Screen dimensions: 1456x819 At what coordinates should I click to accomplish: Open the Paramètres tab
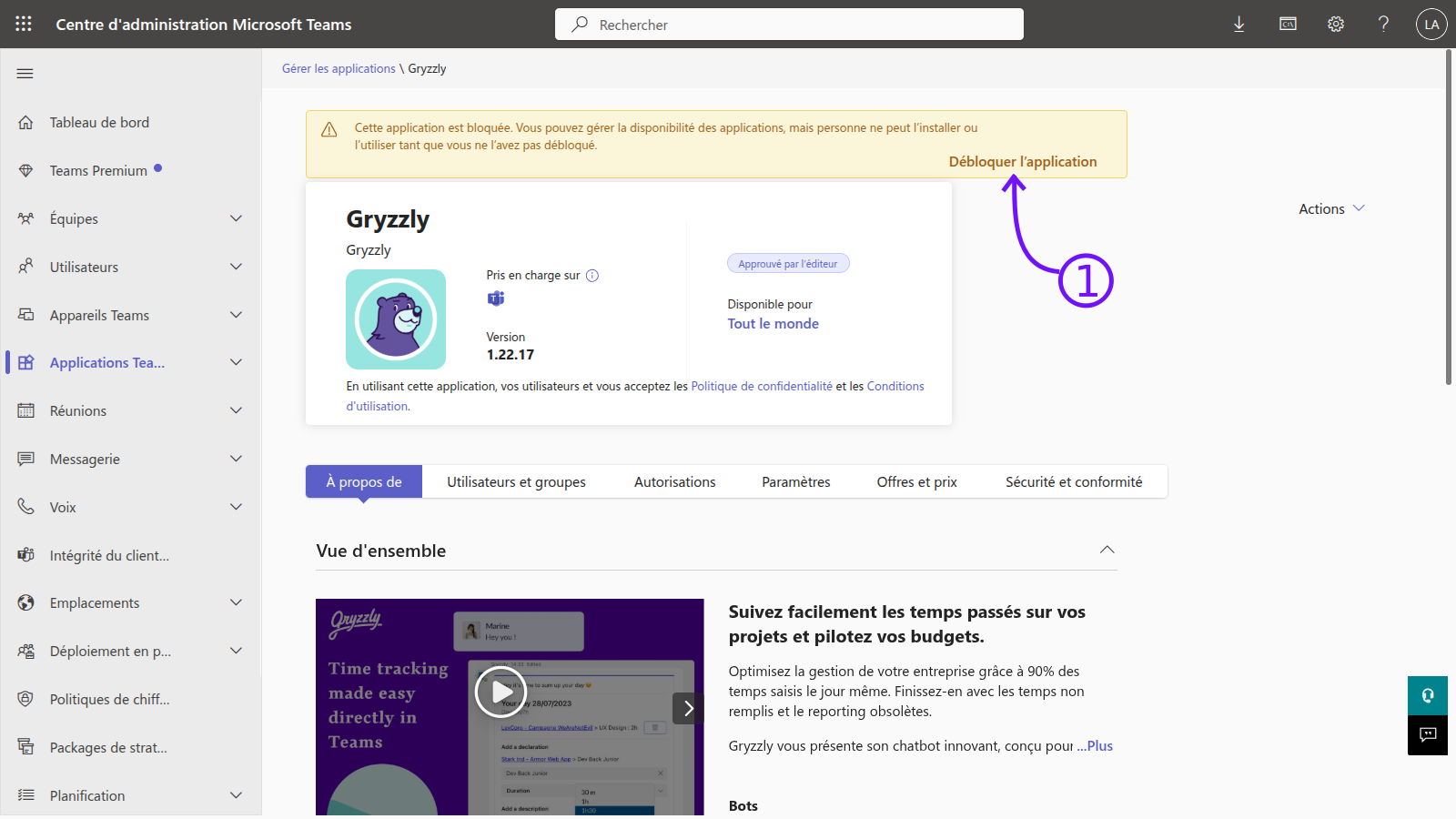(796, 481)
